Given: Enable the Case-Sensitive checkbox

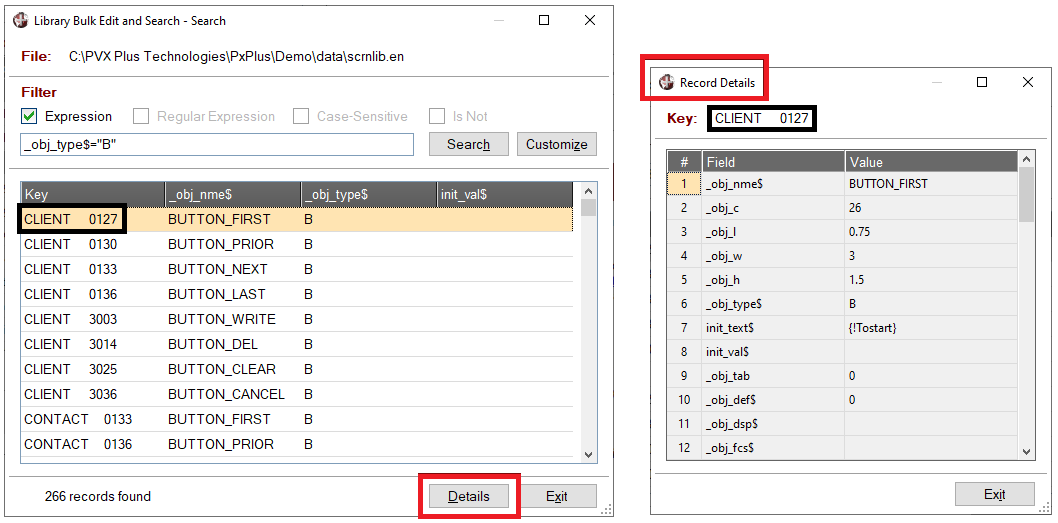Looking at the screenshot, I should (x=301, y=116).
